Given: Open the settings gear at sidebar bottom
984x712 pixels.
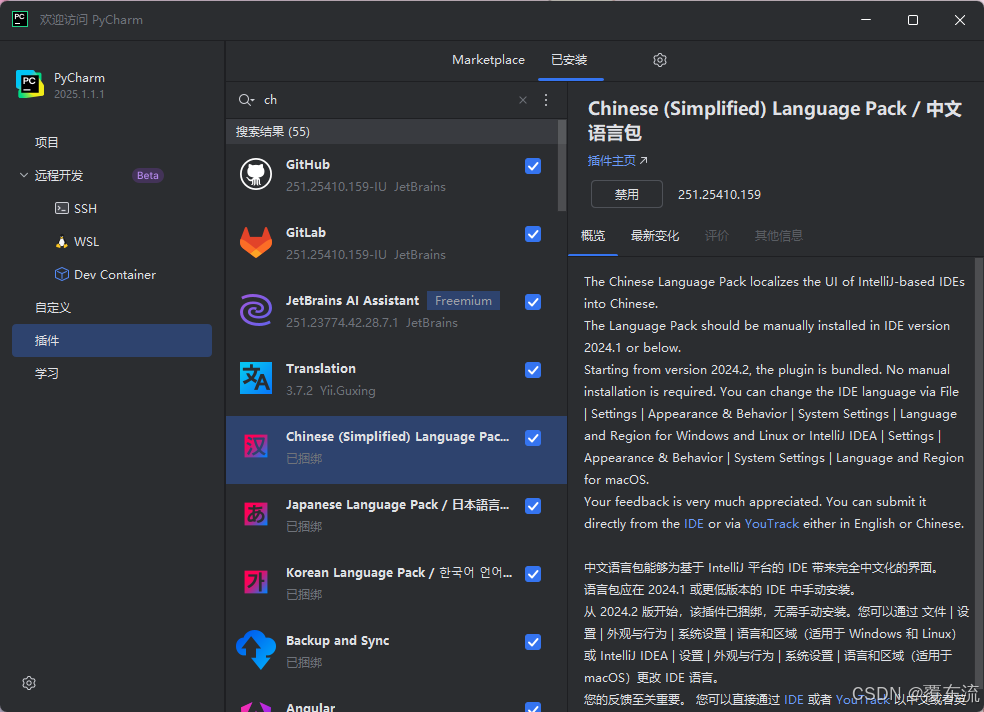Looking at the screenshot, I should (29, 683).
